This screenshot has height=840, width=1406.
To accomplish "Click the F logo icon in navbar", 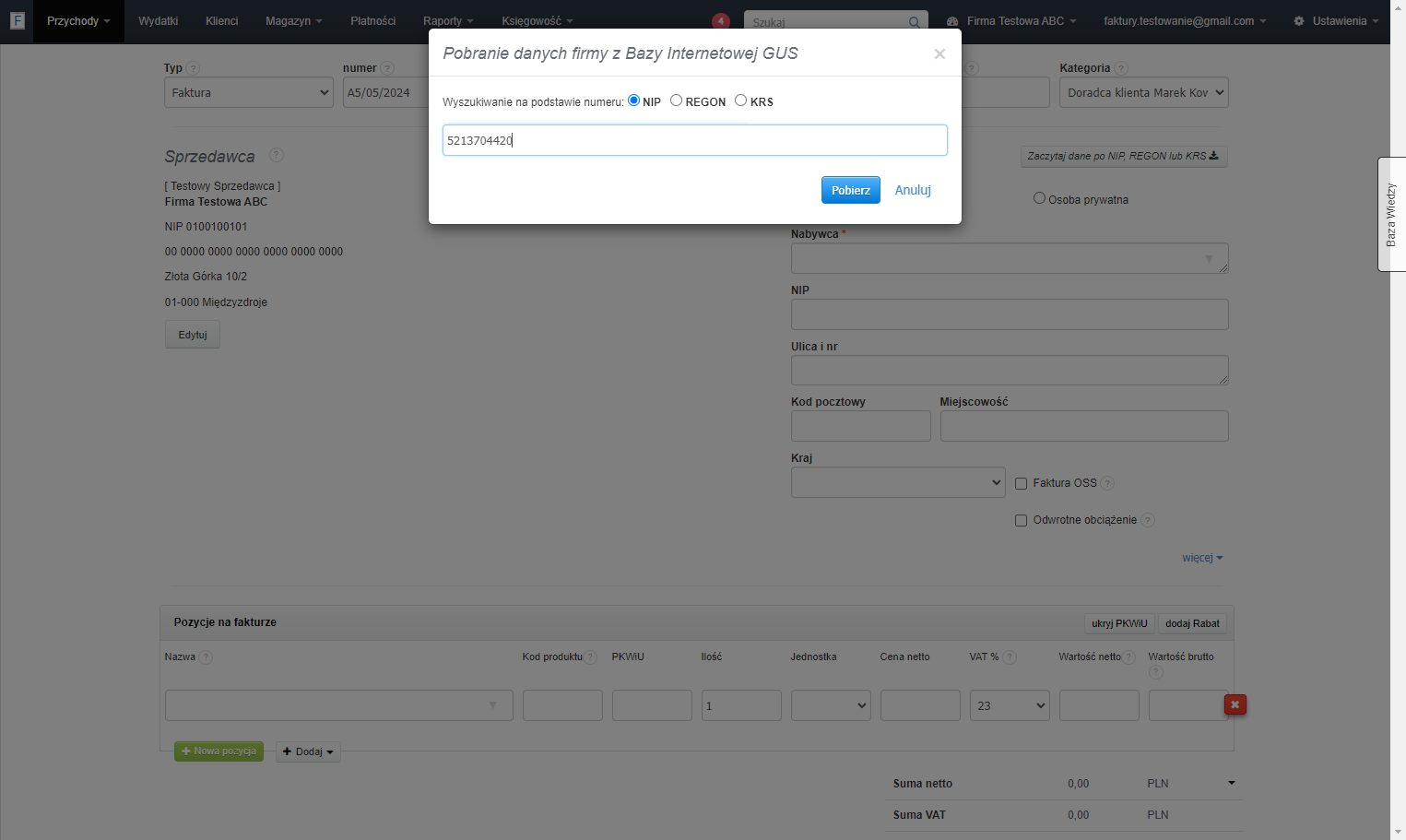I will [x=17, y=20].
